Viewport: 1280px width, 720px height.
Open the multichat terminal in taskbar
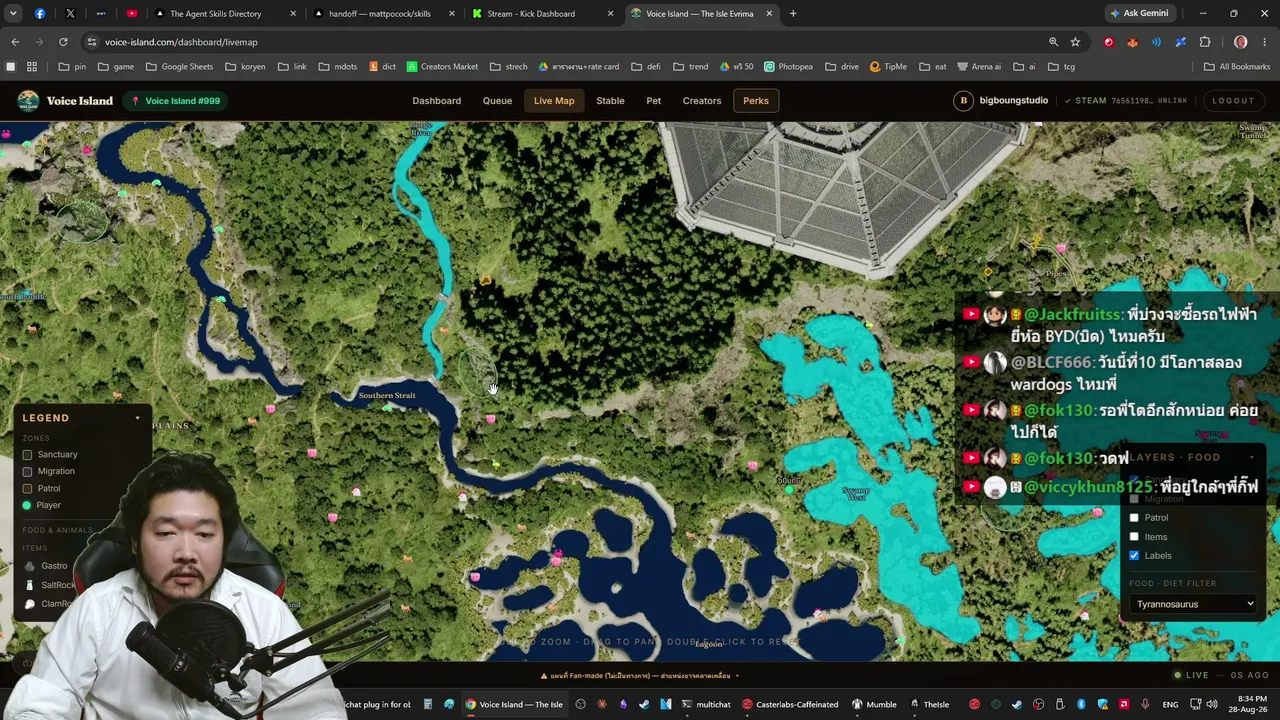tap(706, 704)
